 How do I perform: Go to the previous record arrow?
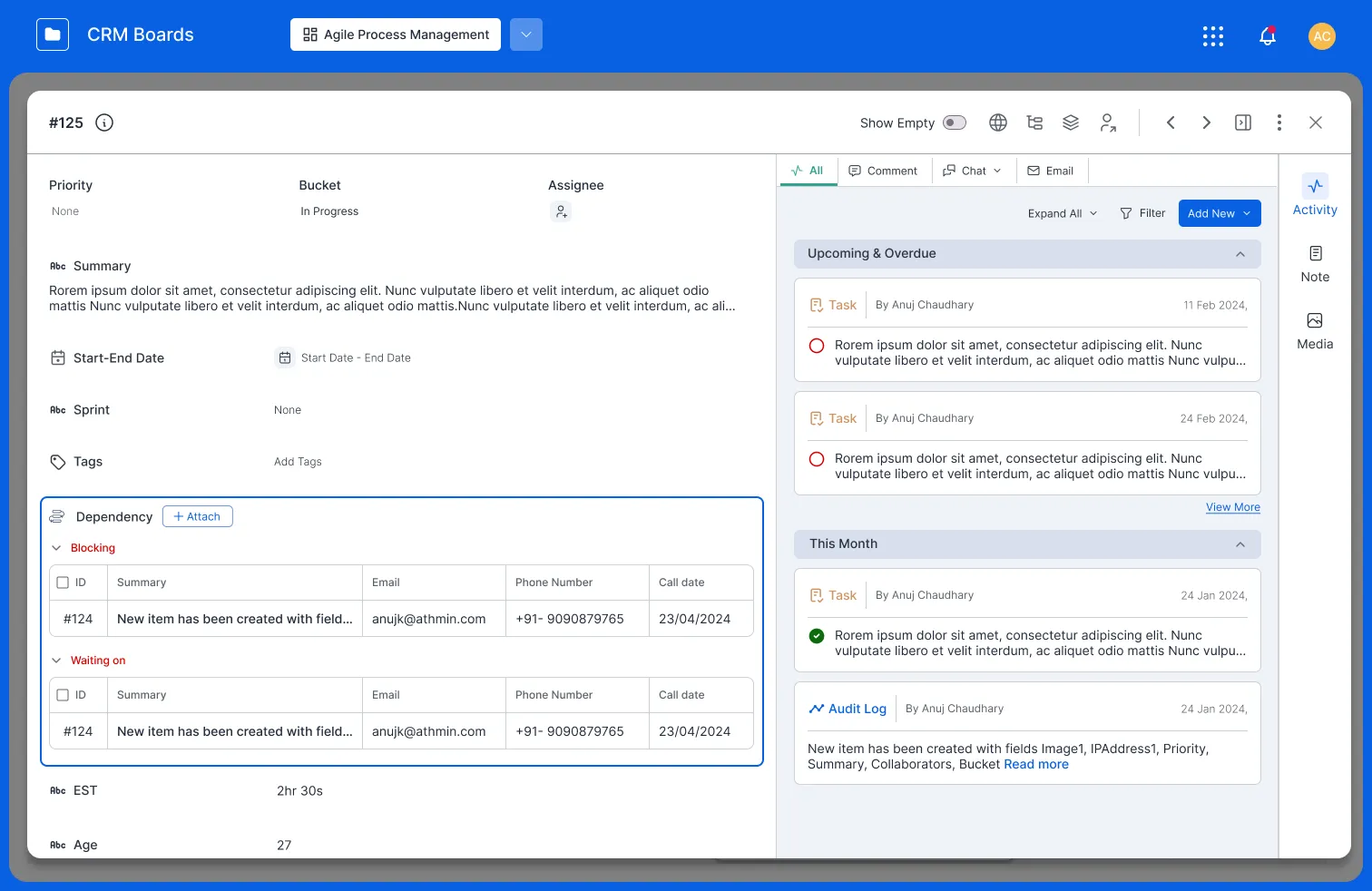pos(1171,122)
